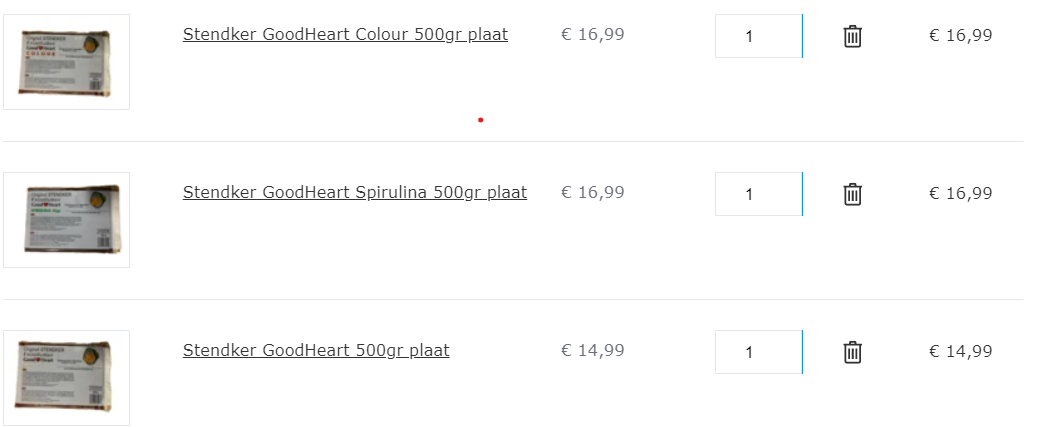
Task: Click trash icon for GoodHeart 500gr plaat
Action: click(x=852, y=352)
